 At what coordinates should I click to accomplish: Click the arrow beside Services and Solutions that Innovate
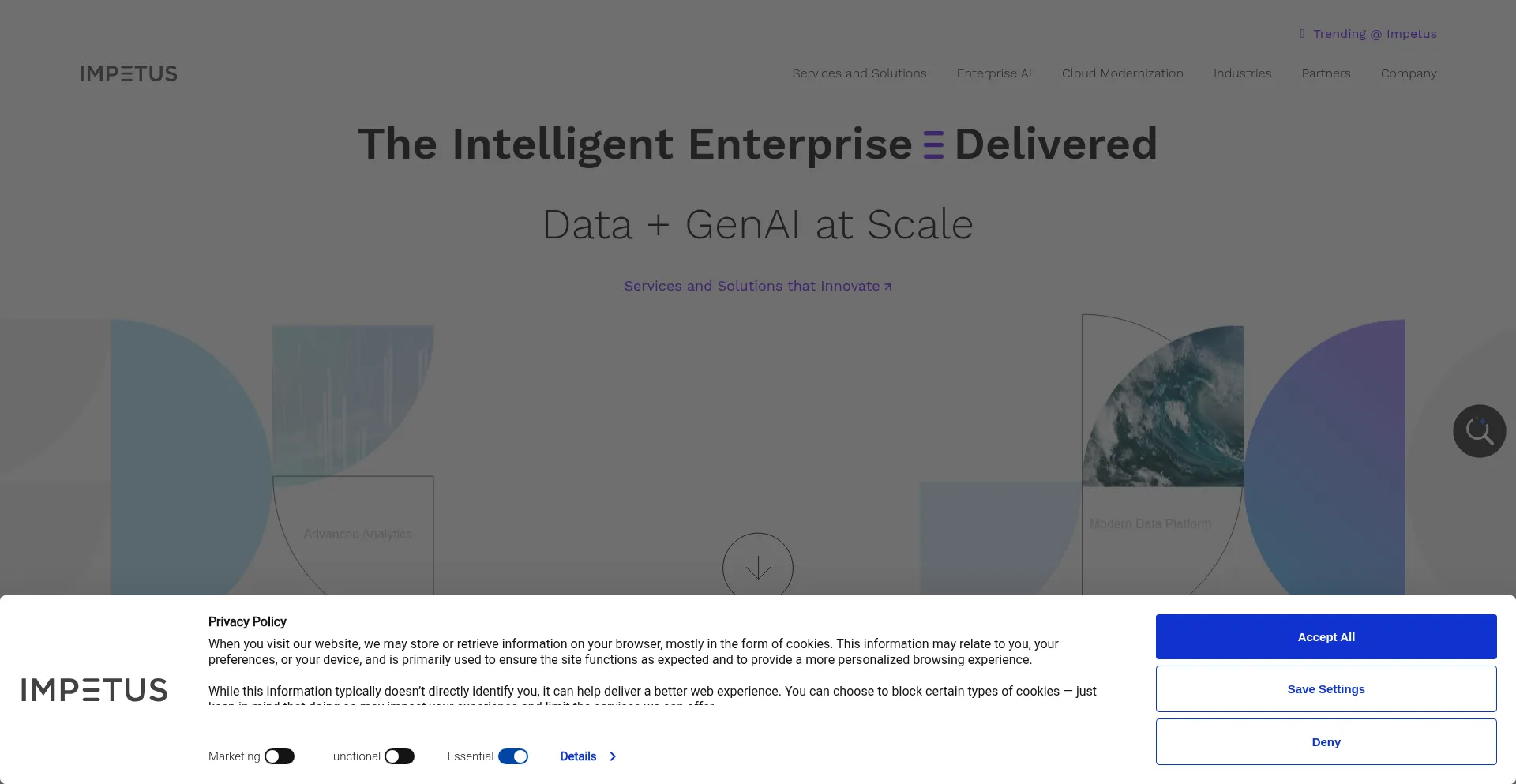click(x=888, y=287)
